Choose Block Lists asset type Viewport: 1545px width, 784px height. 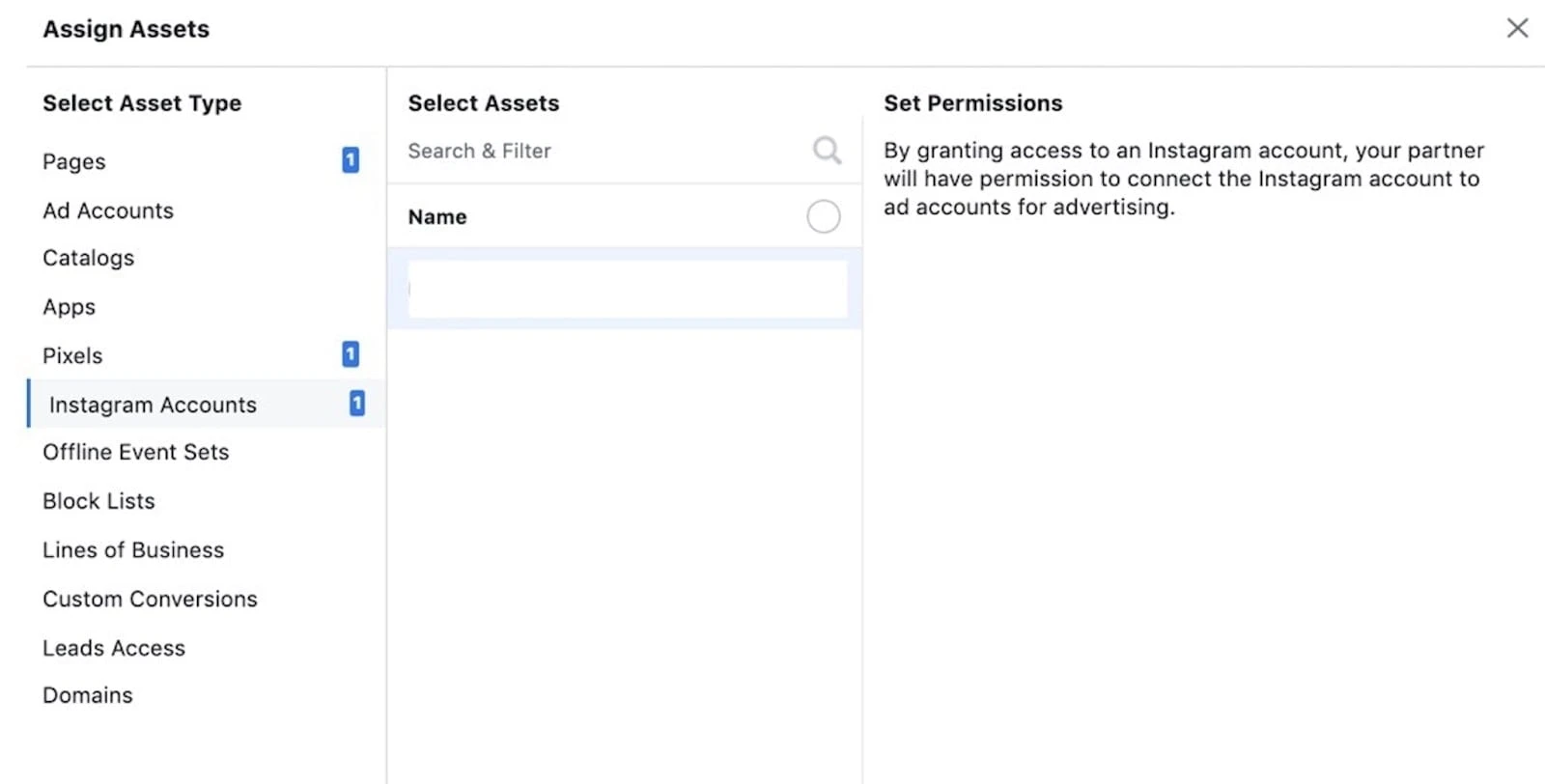pyautogui.click(x=98, y=501)
